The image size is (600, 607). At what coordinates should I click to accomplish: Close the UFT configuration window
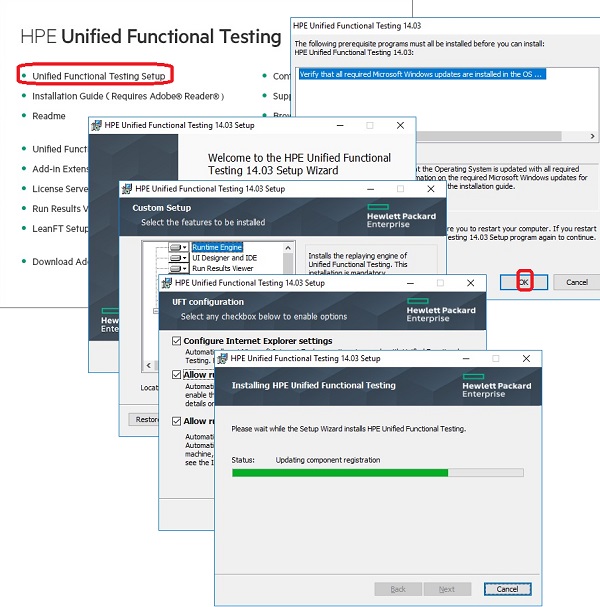[x=470, y=283]
